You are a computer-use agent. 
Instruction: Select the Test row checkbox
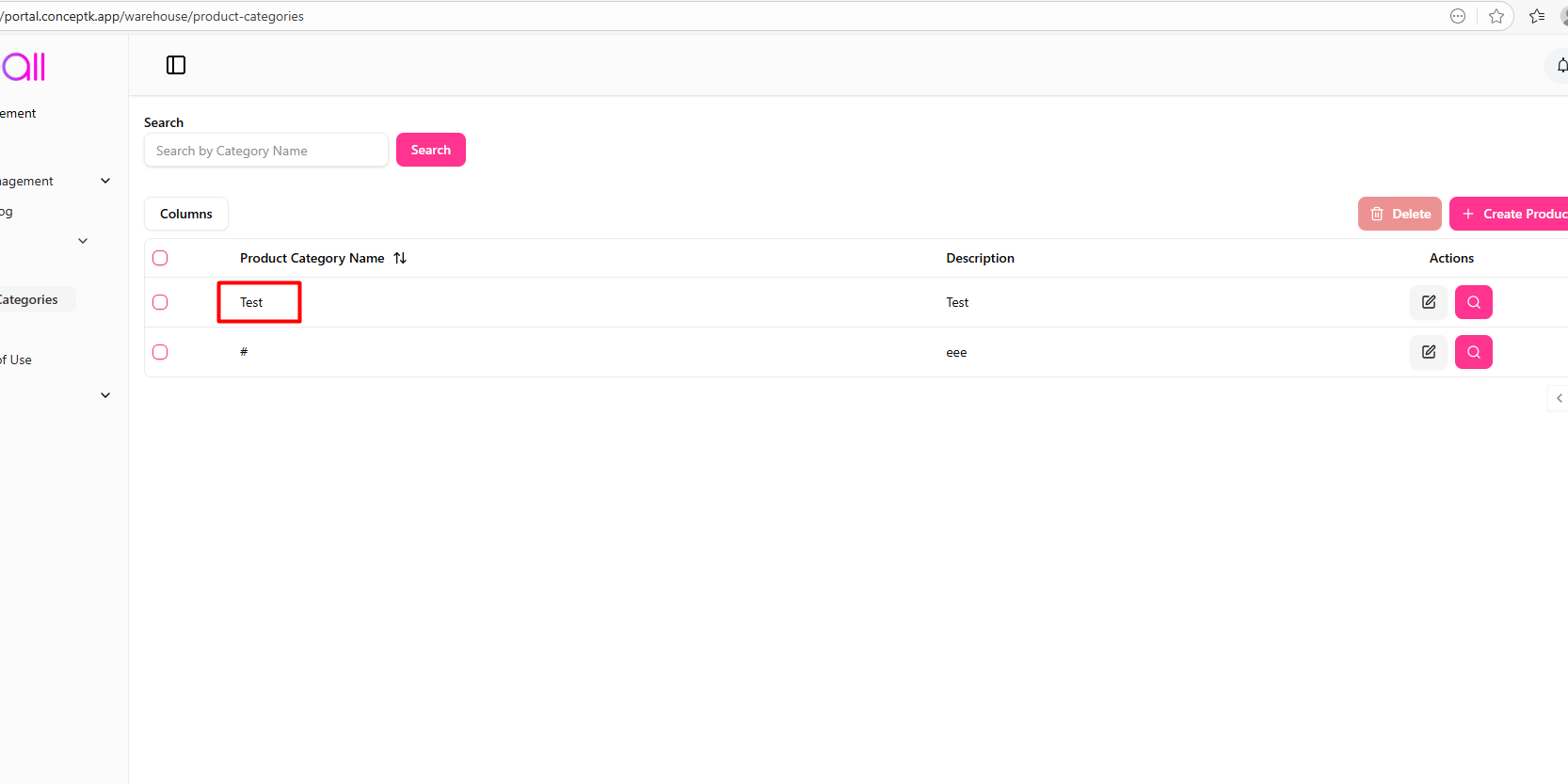tap(160, 302)
